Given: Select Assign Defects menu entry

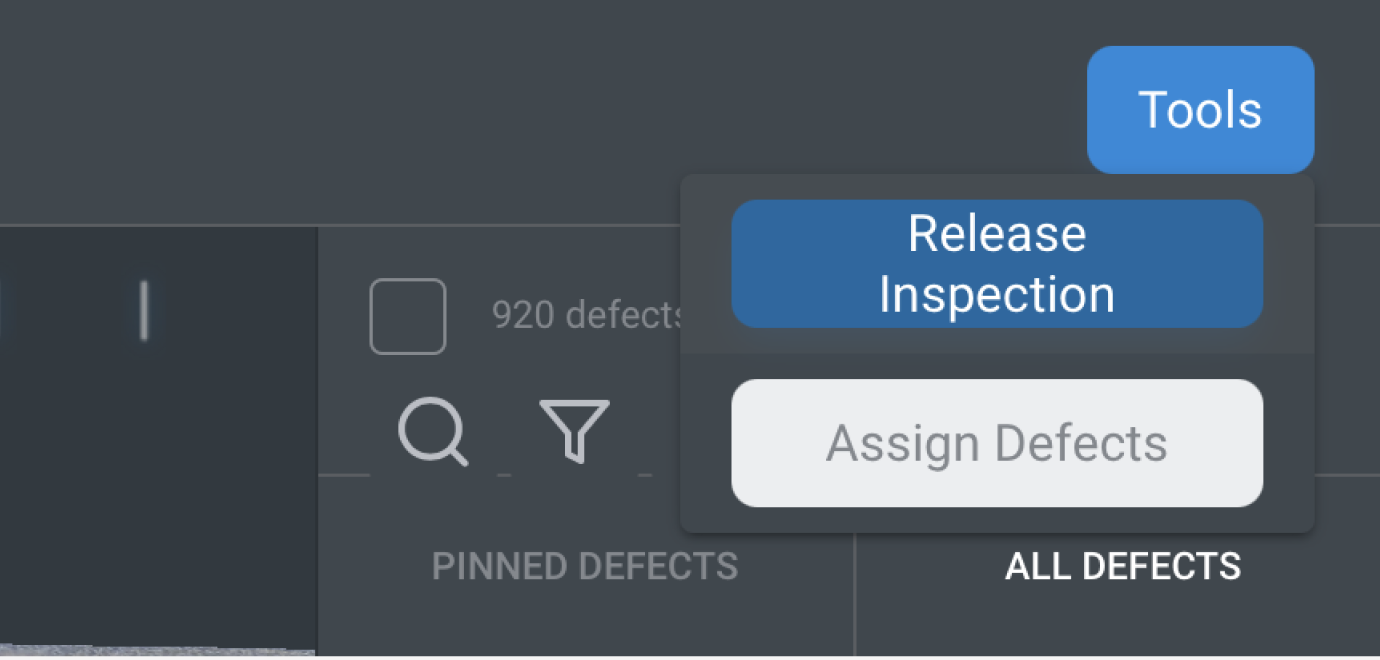Looking at the screenshot, I should (x=997, y=443).
